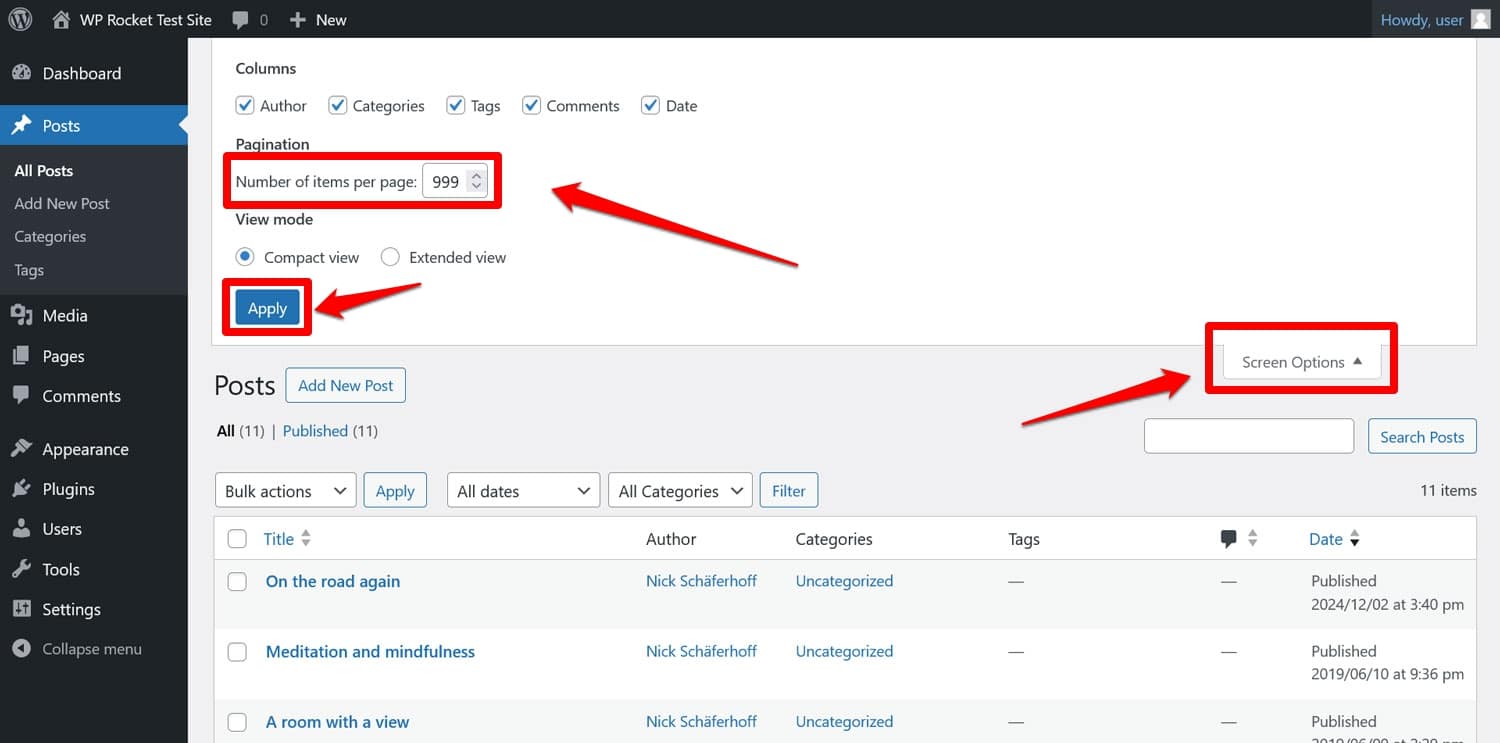Open Dashboard in the sidebar menu
The height and width of the screenshot is (743, 1500).
point(94,73)
